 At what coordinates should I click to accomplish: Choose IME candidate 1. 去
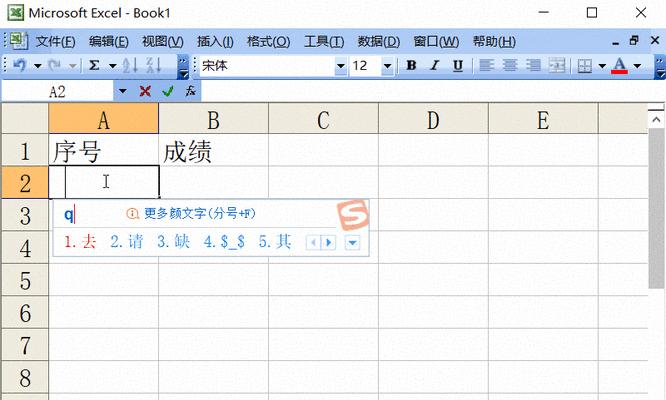(x=80, y=242)
